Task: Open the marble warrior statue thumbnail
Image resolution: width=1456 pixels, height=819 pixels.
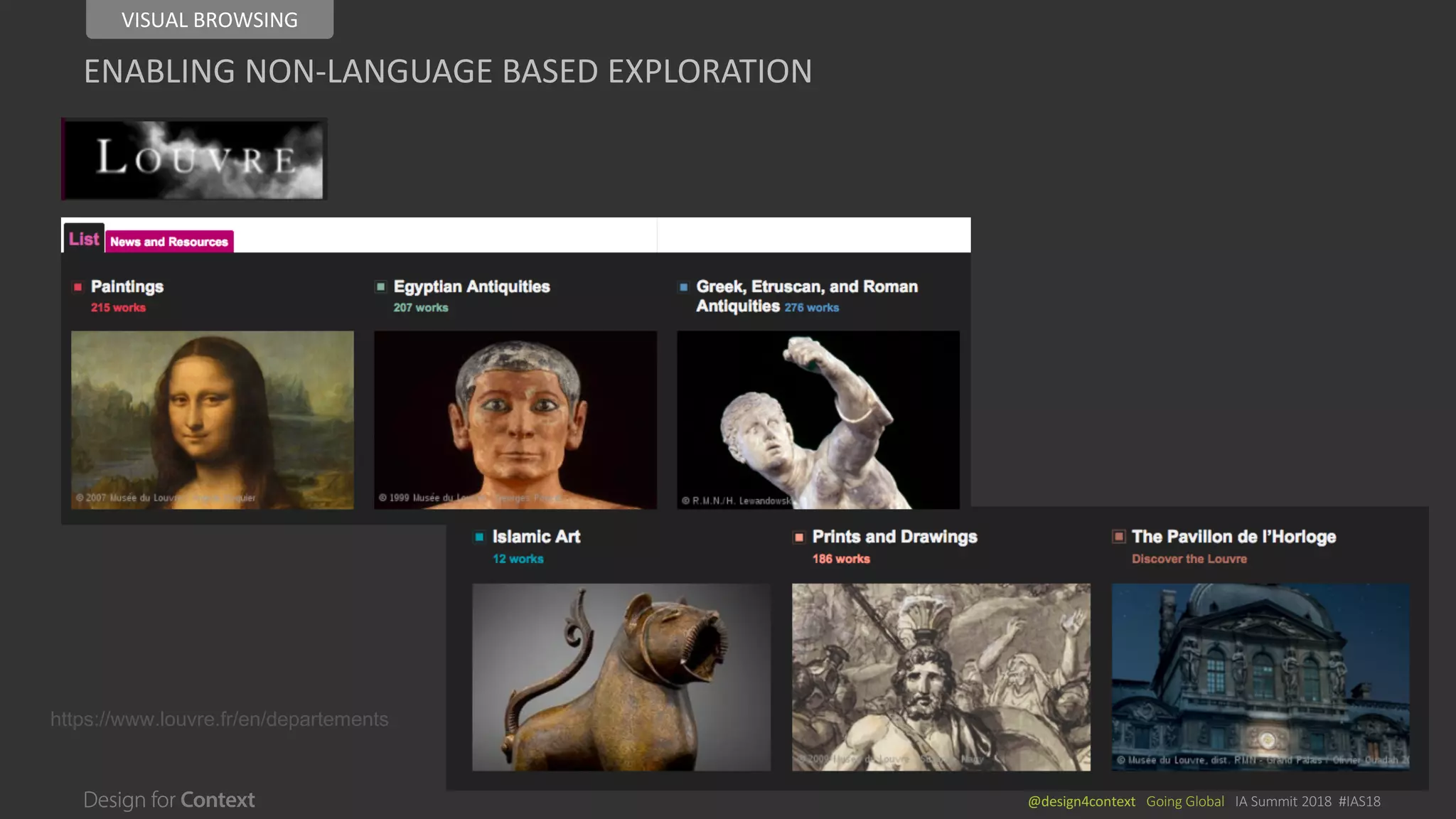Action: tap(818, 419)
